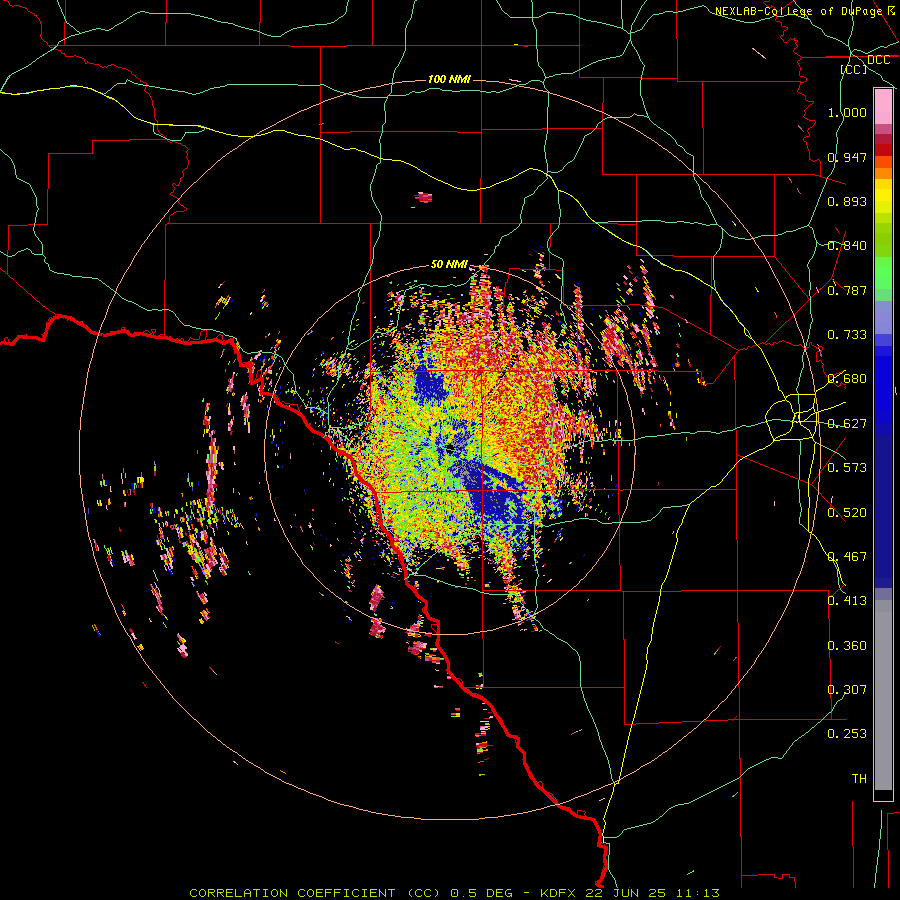900x900 pixels.
Task: Click the NEXLAB-College of DuPage credit text
Action: (x=799, y=11)
